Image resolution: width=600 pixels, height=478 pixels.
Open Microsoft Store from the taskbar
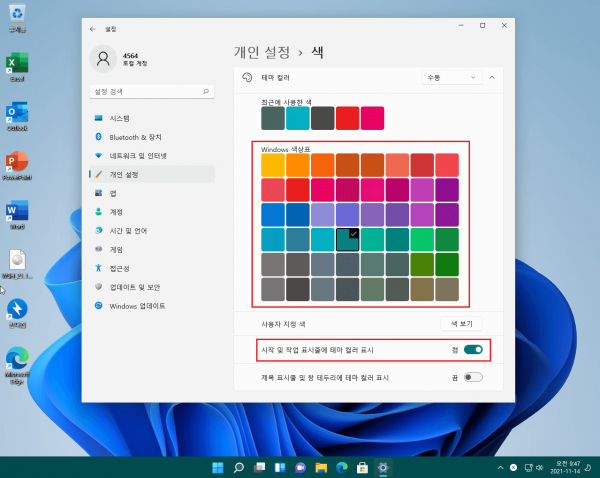click(x=362, y=467)
